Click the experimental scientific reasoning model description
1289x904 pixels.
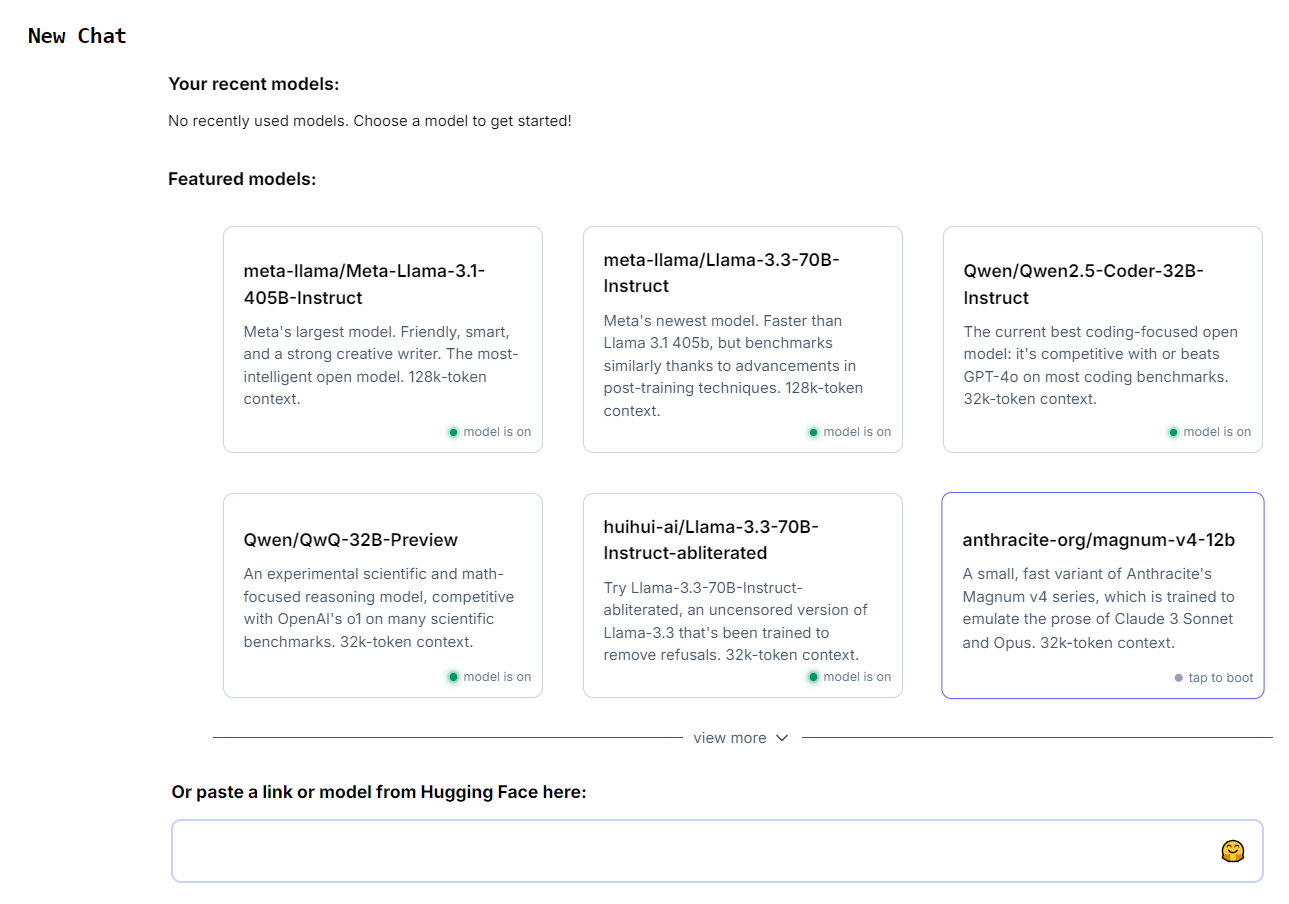tap(379, 608)
